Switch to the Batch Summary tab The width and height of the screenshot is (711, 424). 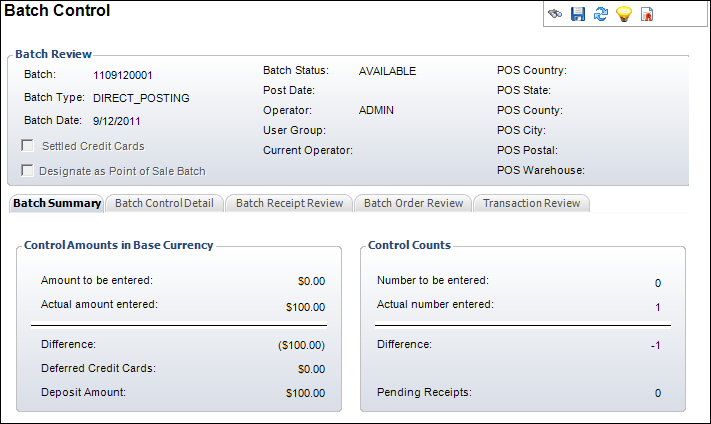coord(57,203)
